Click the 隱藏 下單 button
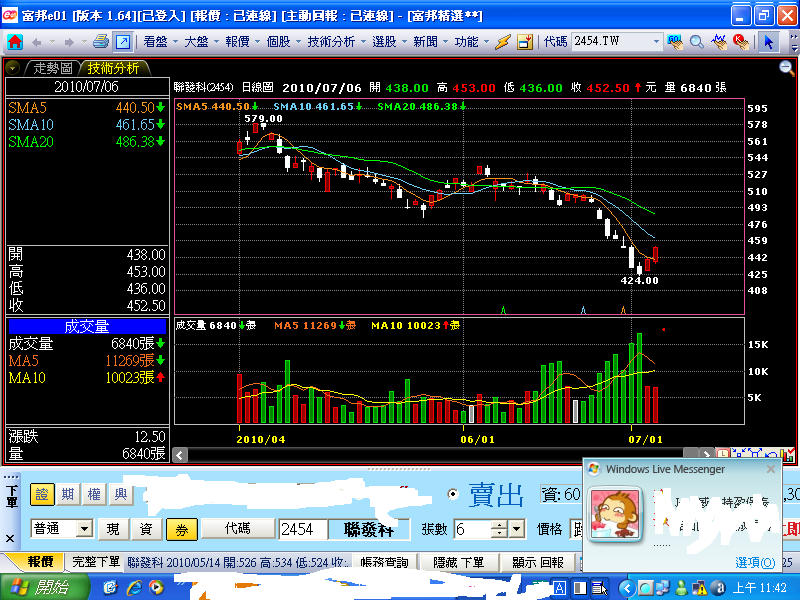This screenshot has width=800, height=600. coord(459,562)
